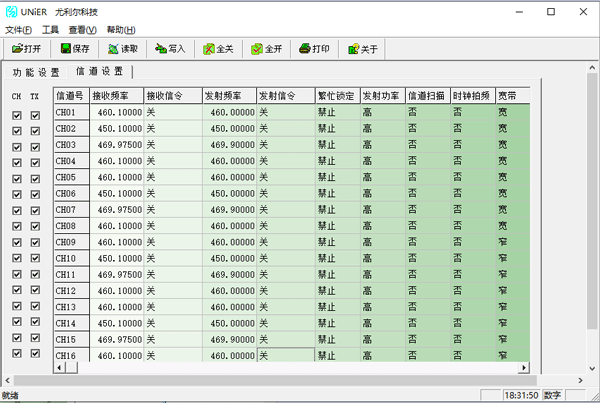The image size is (600, 403).
Task: Uncheck the CH checkbox for CH05 row
Action: [16, 179]
